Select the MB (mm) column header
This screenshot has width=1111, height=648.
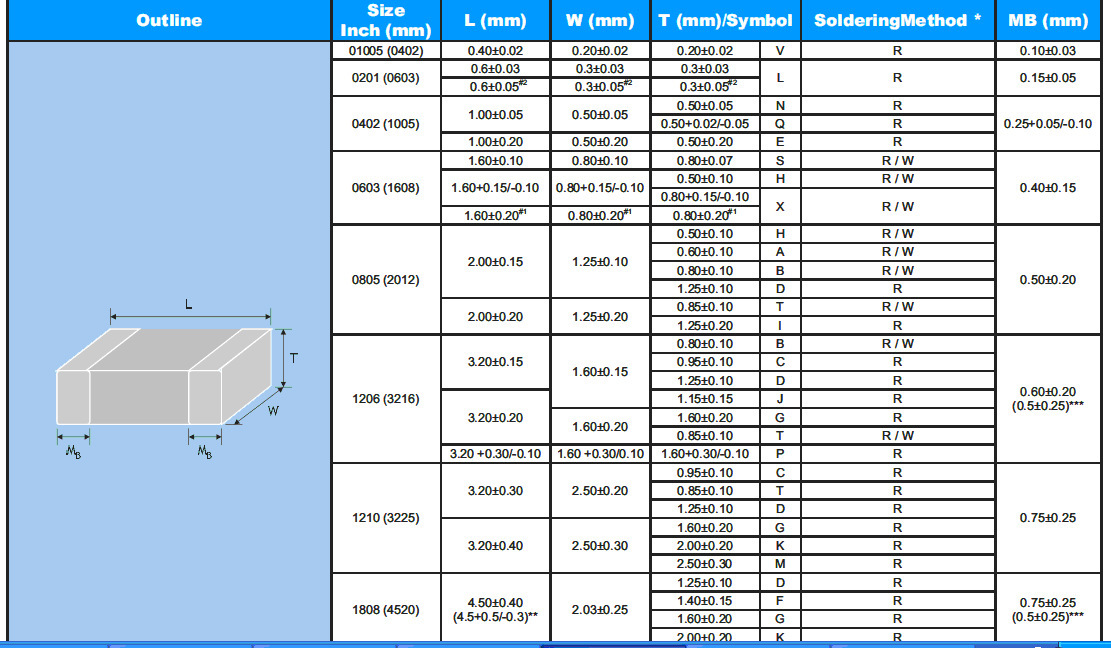(x=1048, y=21)
